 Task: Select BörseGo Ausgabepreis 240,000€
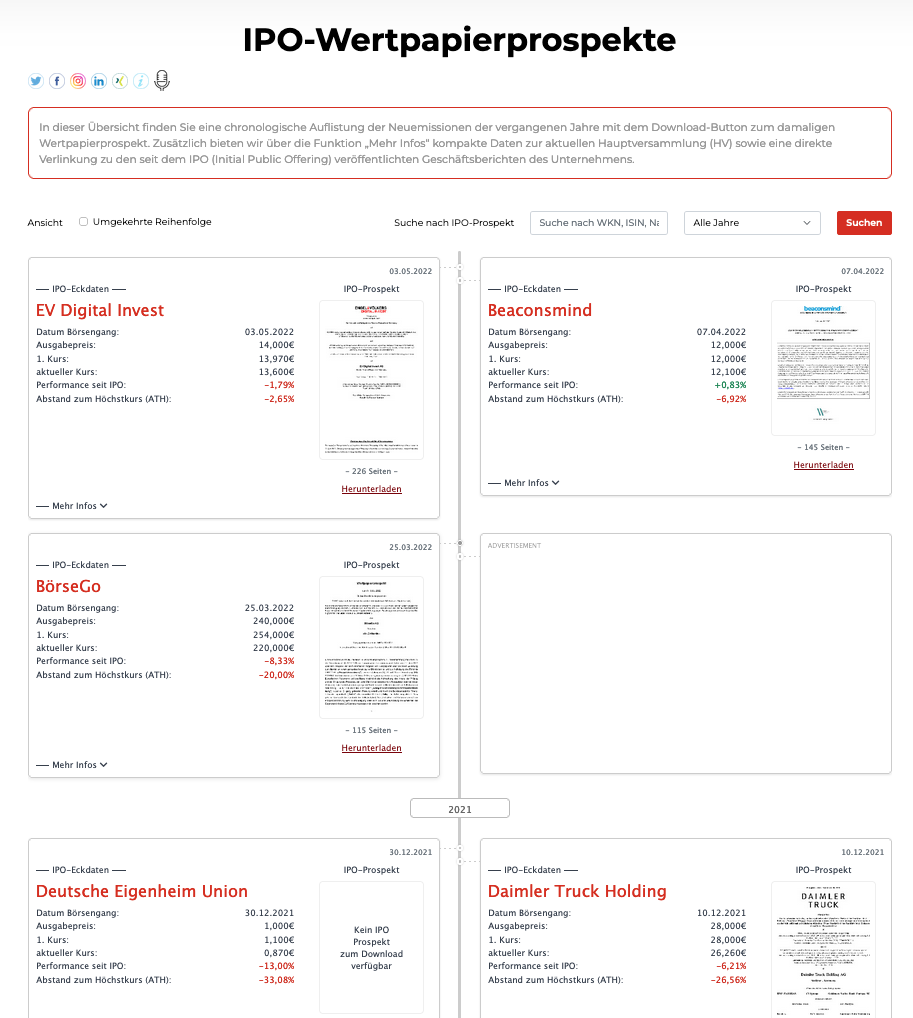(273, 621)
